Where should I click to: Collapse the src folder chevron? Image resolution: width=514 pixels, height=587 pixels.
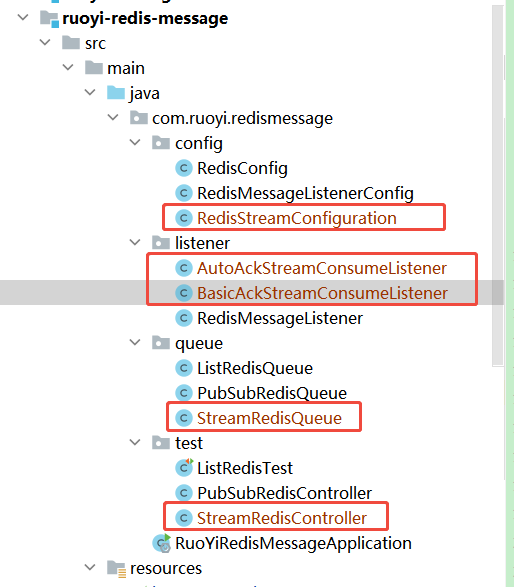(x=45, y=42)
